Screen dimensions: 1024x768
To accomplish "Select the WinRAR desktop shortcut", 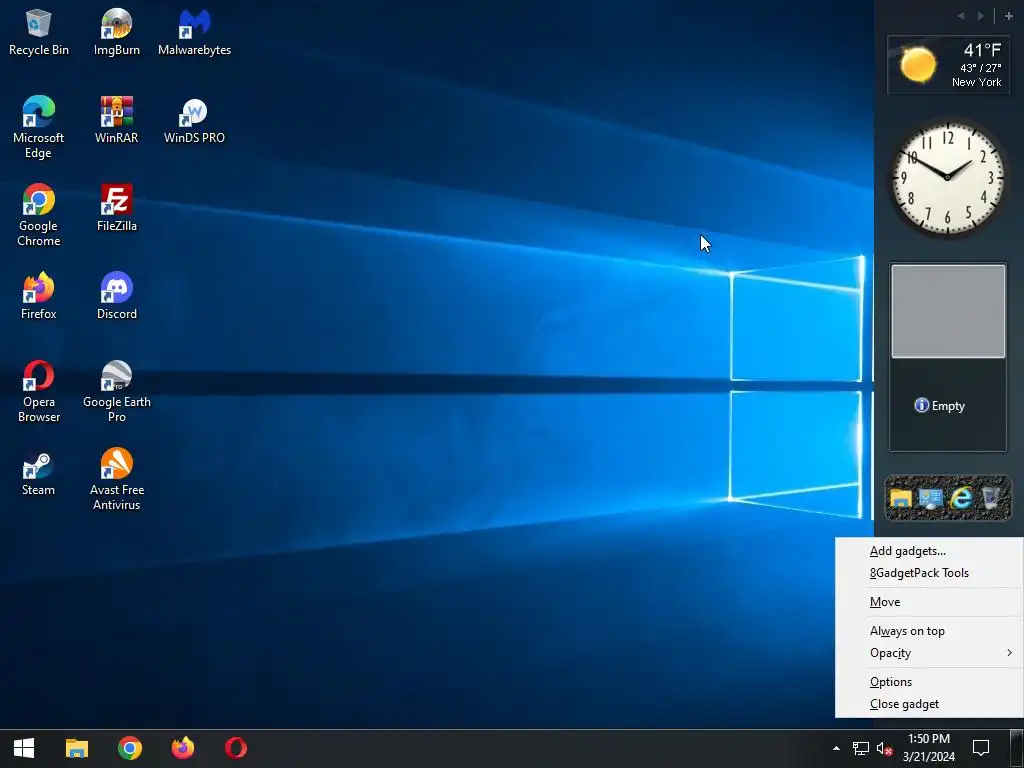I will [x=116, y=120].
